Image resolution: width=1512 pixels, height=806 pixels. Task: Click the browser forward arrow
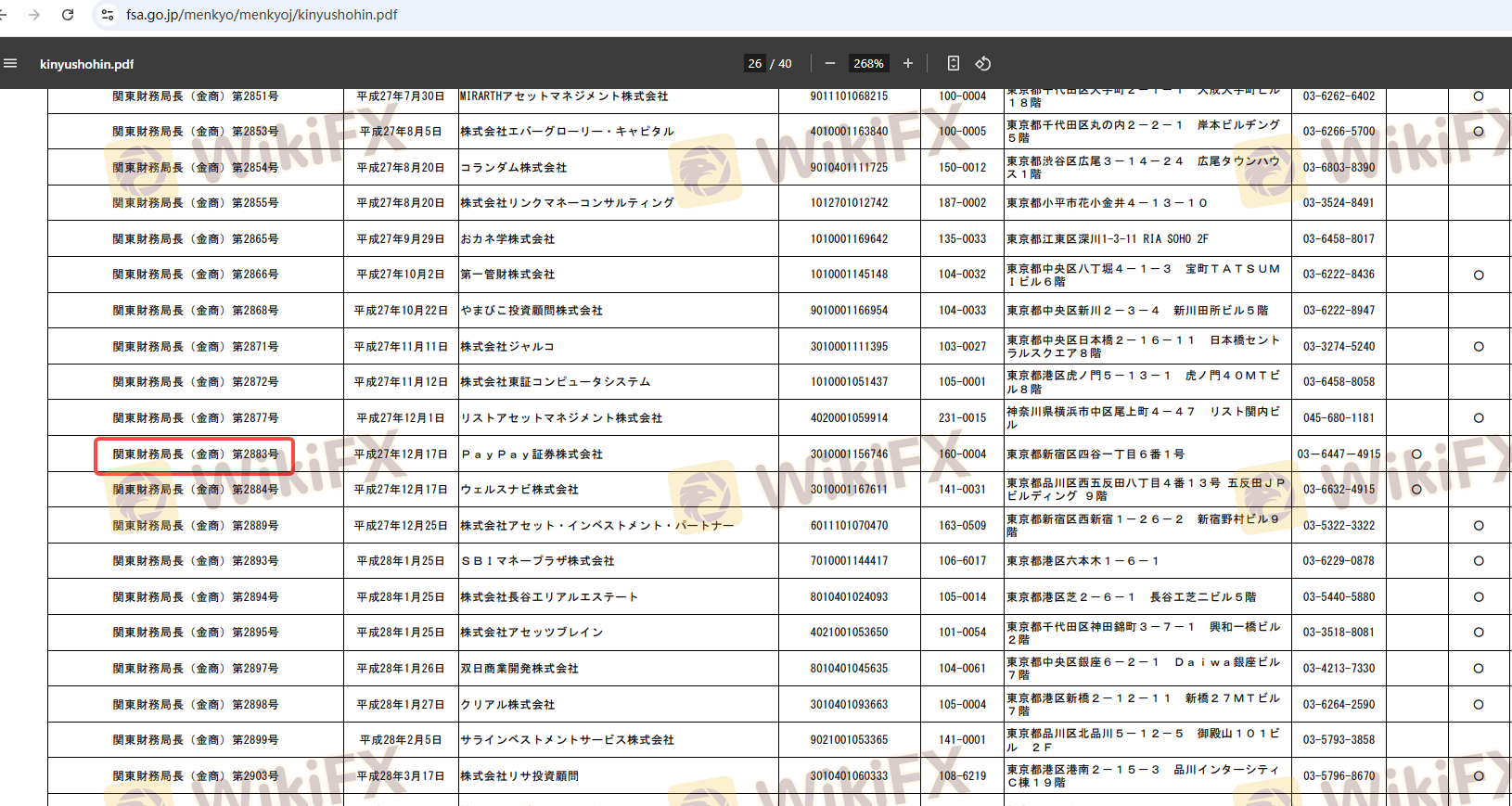(x=34, y=15)
